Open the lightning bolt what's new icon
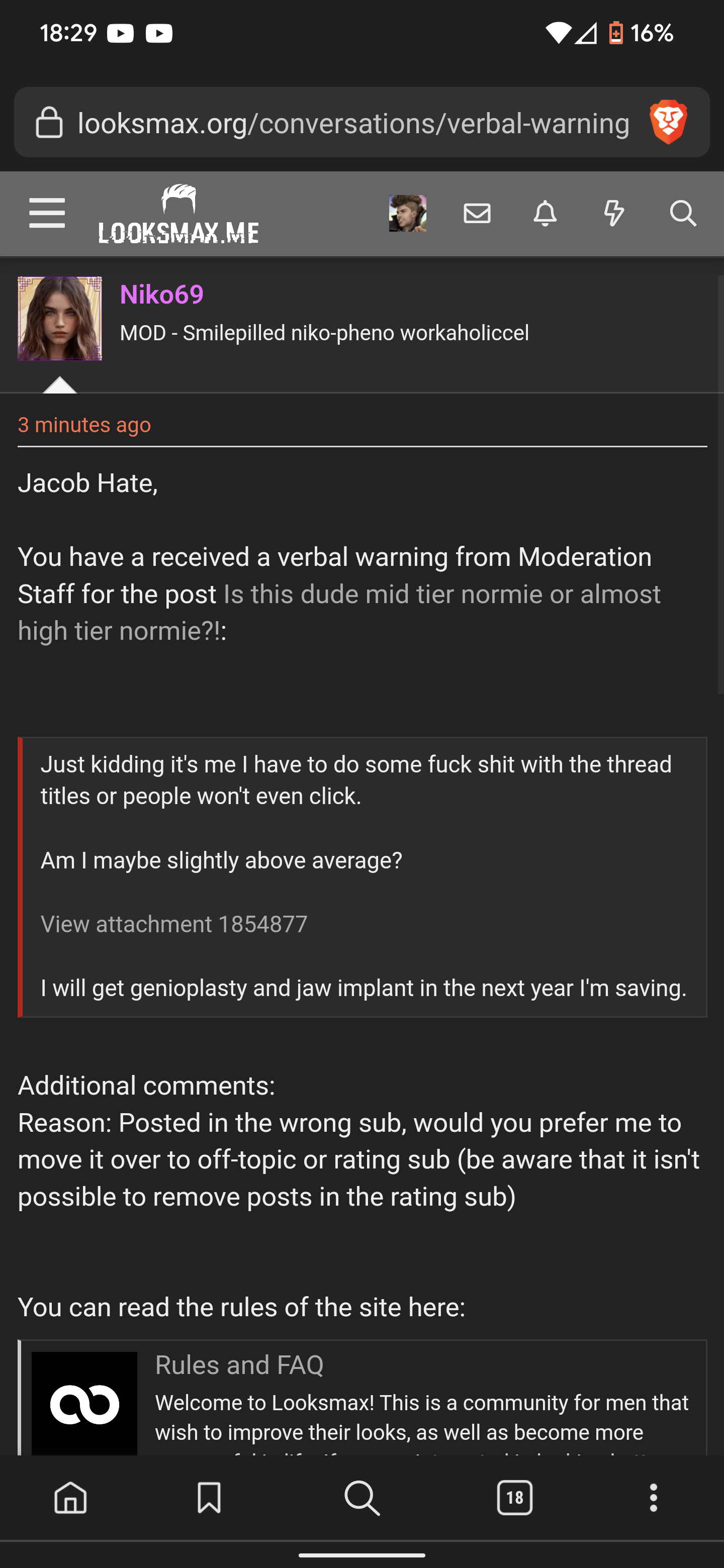724x1568 pixels. pyautogui.click(x=614, y=214)
